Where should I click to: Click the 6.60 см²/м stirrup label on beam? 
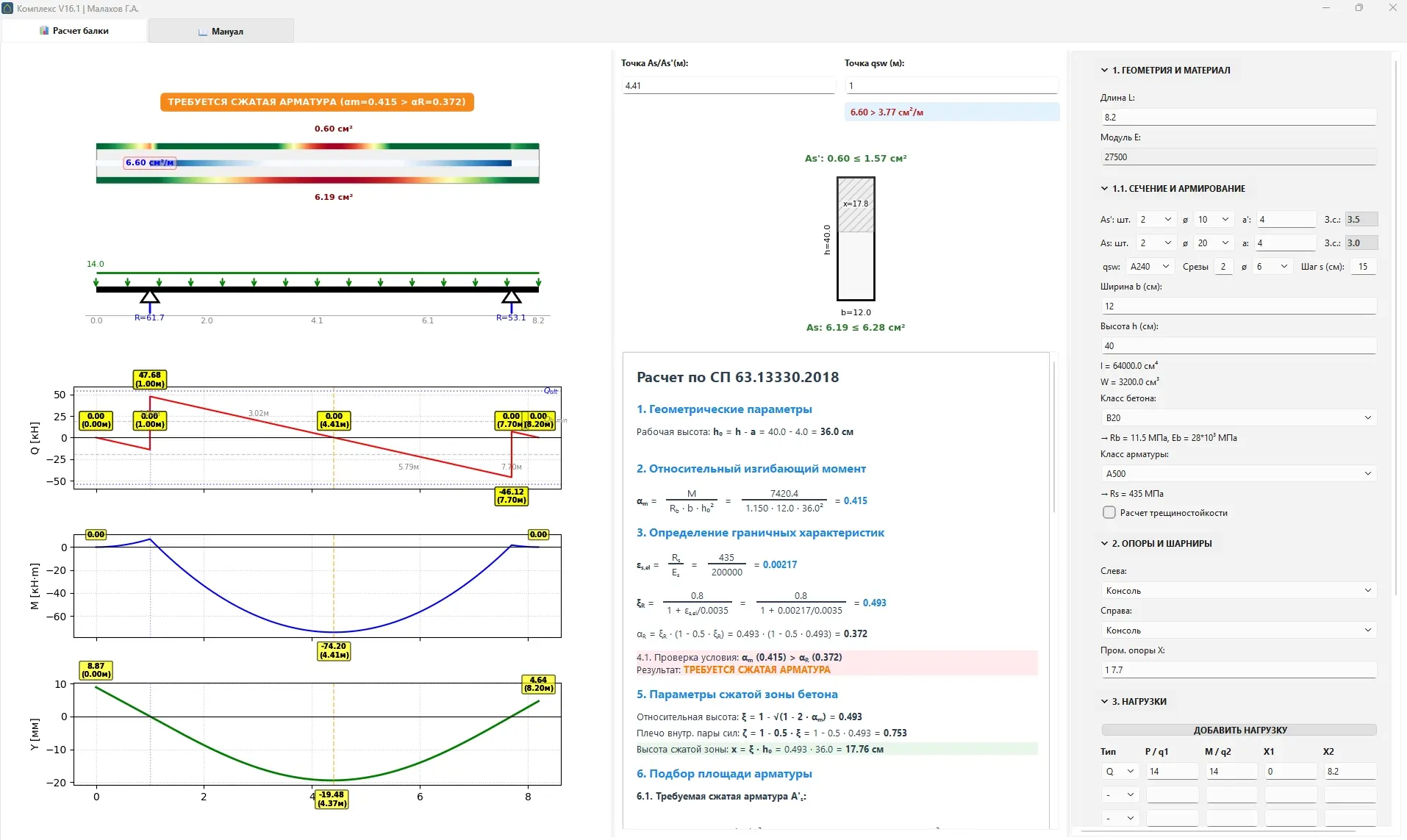[150, 163]
